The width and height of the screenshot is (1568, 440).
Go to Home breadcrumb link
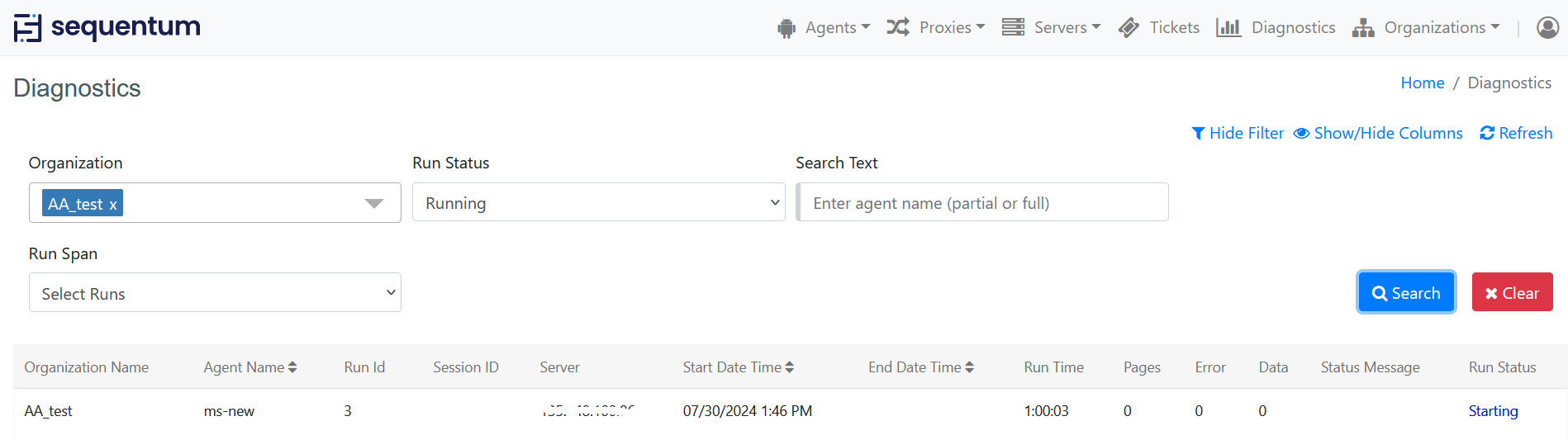(1423, 83)
